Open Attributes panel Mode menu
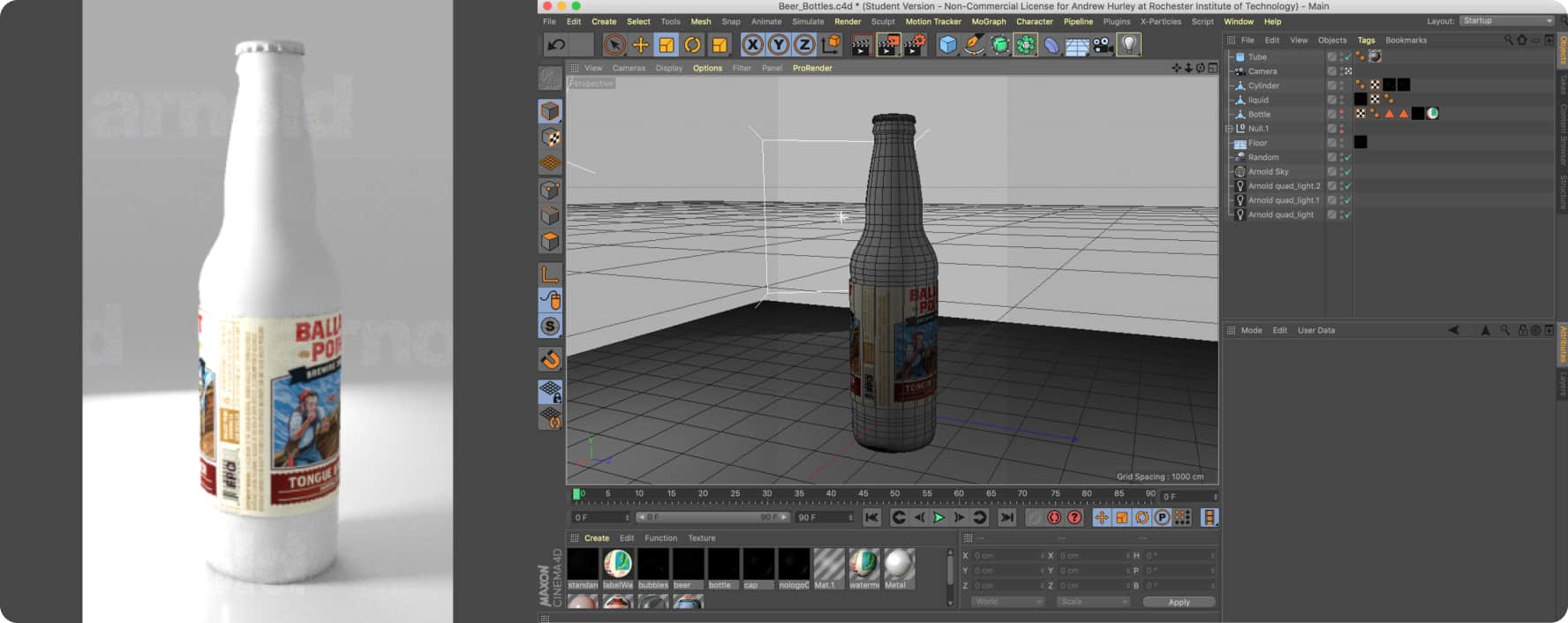 pyautogui.click(x=1251, y=331)
